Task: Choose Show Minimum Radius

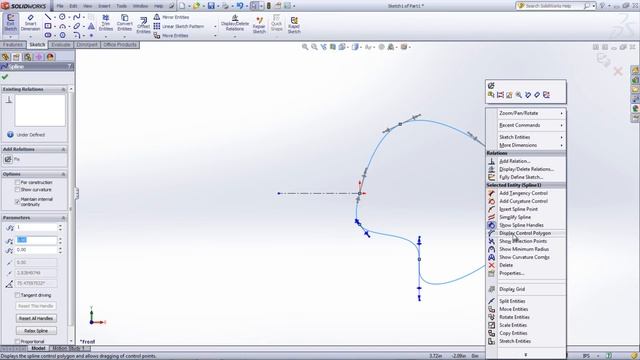Action: 524,249
